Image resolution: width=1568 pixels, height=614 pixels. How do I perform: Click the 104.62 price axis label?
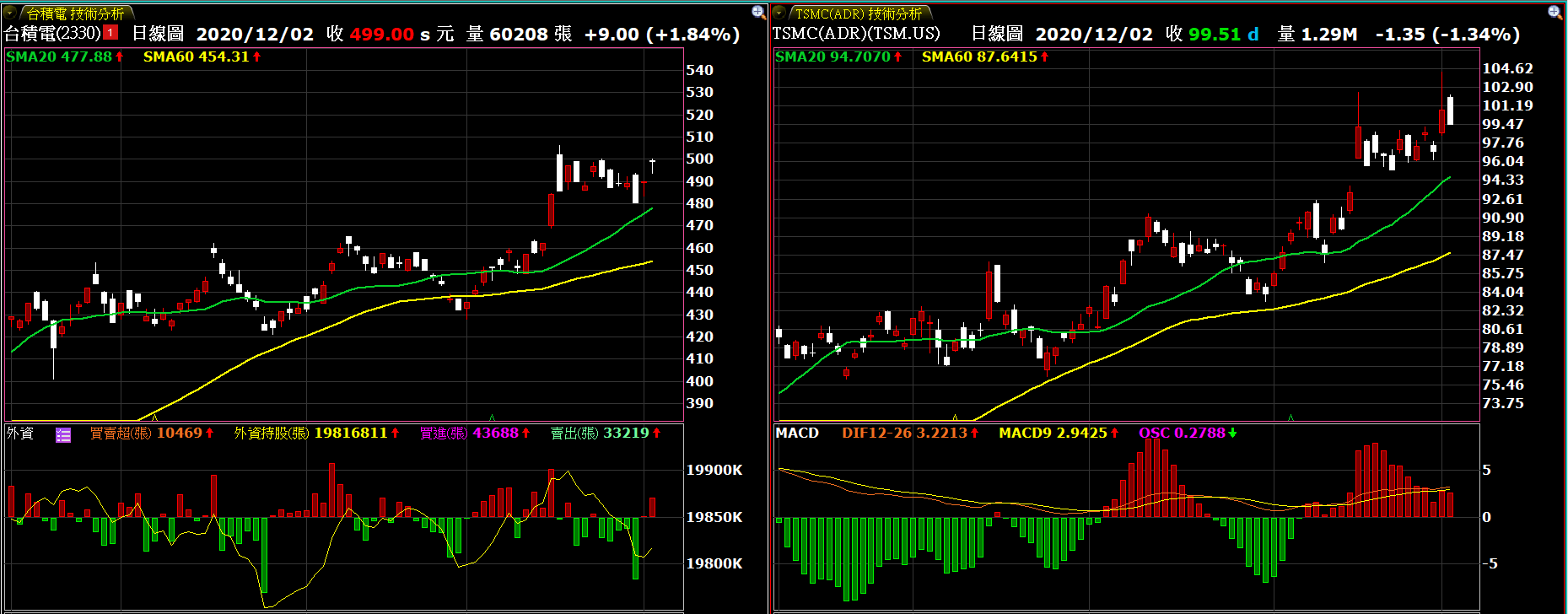click(x=1507, y=68)
